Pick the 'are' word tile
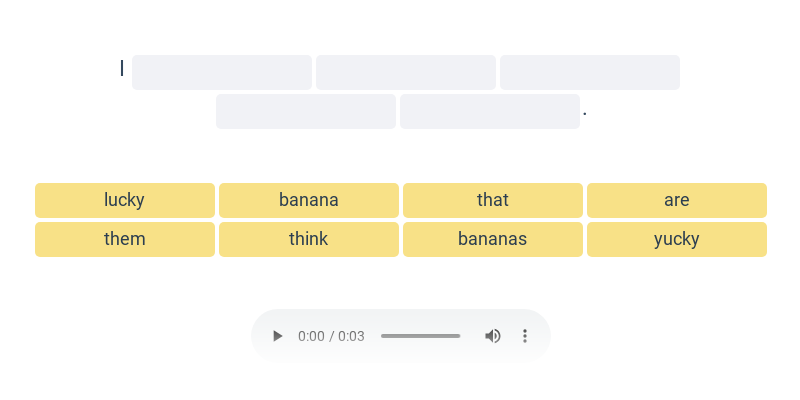 pyautogui.click(x=677, y=200)
